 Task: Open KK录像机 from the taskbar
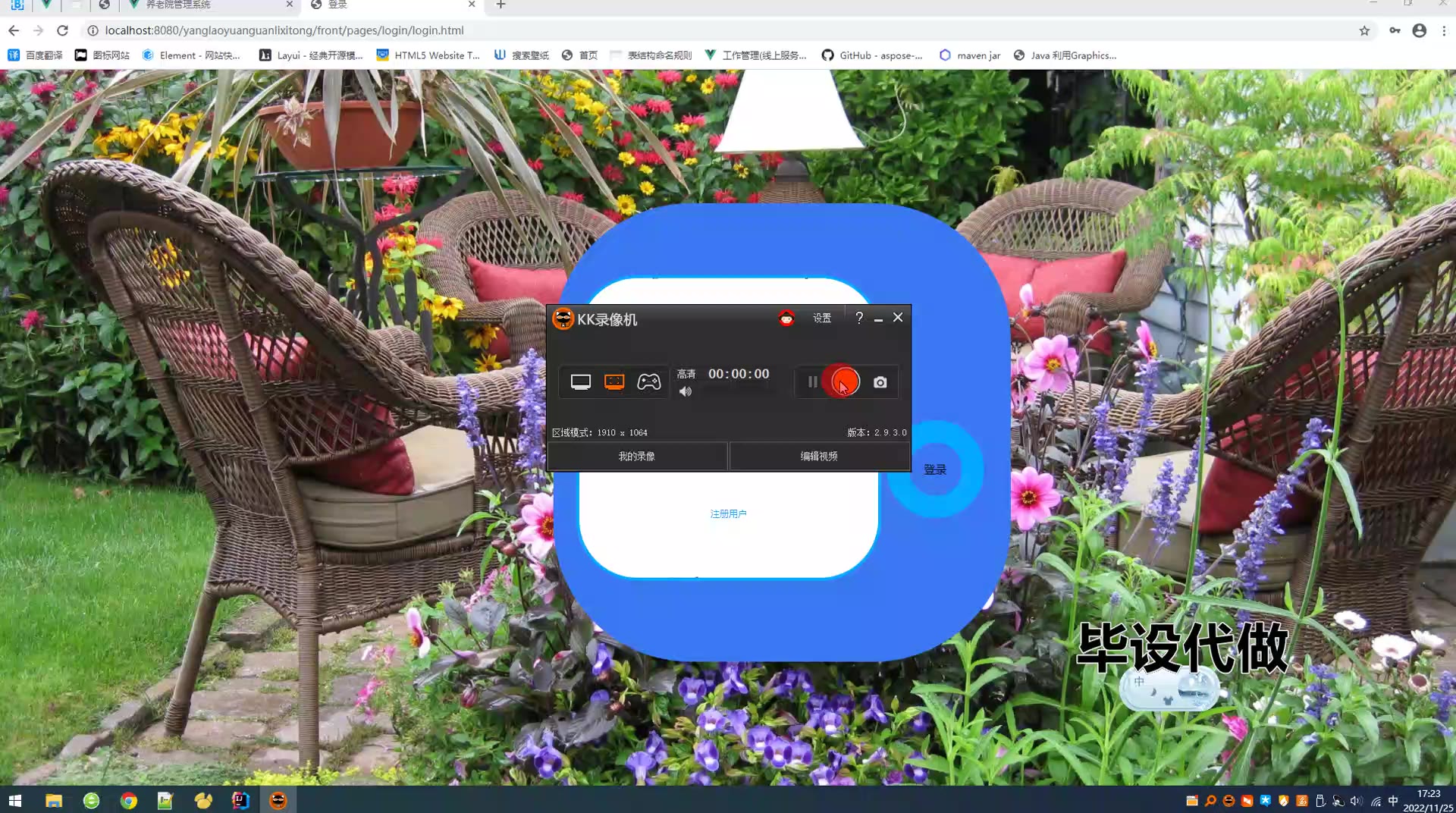point(278,800)
